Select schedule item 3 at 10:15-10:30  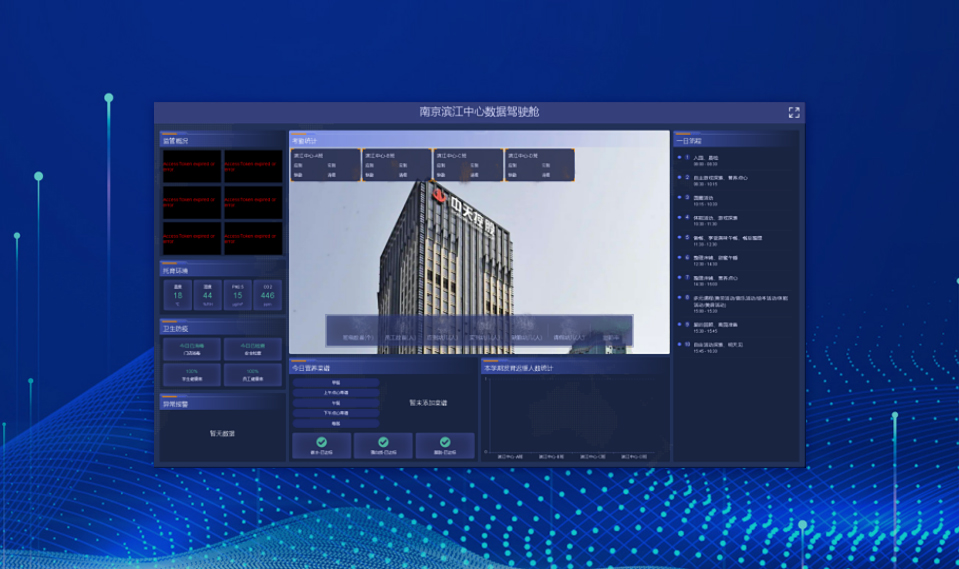point(734,201)
